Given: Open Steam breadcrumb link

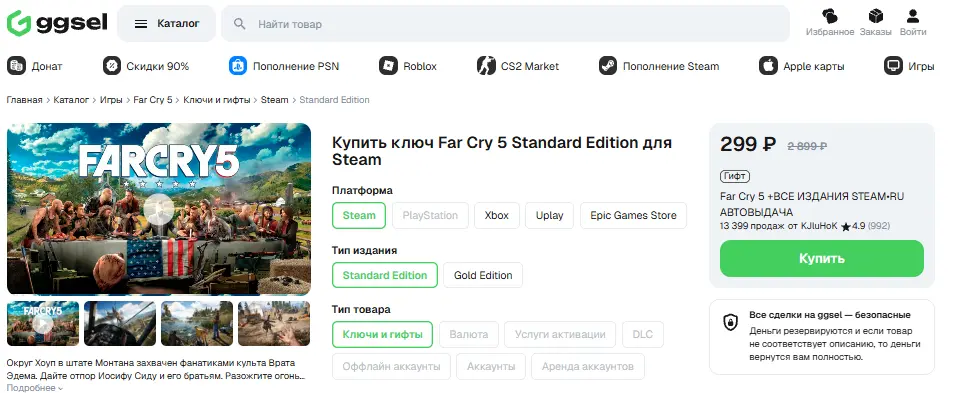Looking at the screenshot, I should coord(275,100).
